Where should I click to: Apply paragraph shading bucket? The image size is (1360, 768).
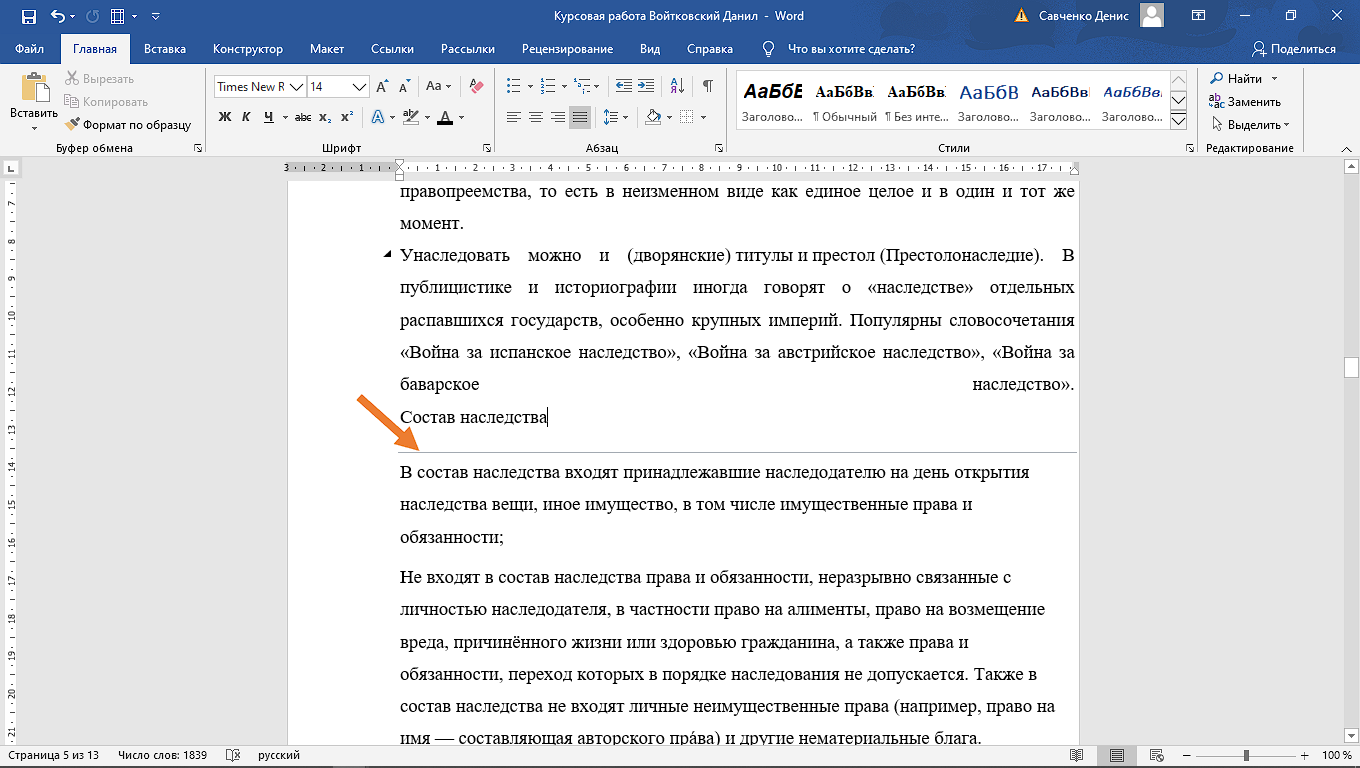[653, 117]
